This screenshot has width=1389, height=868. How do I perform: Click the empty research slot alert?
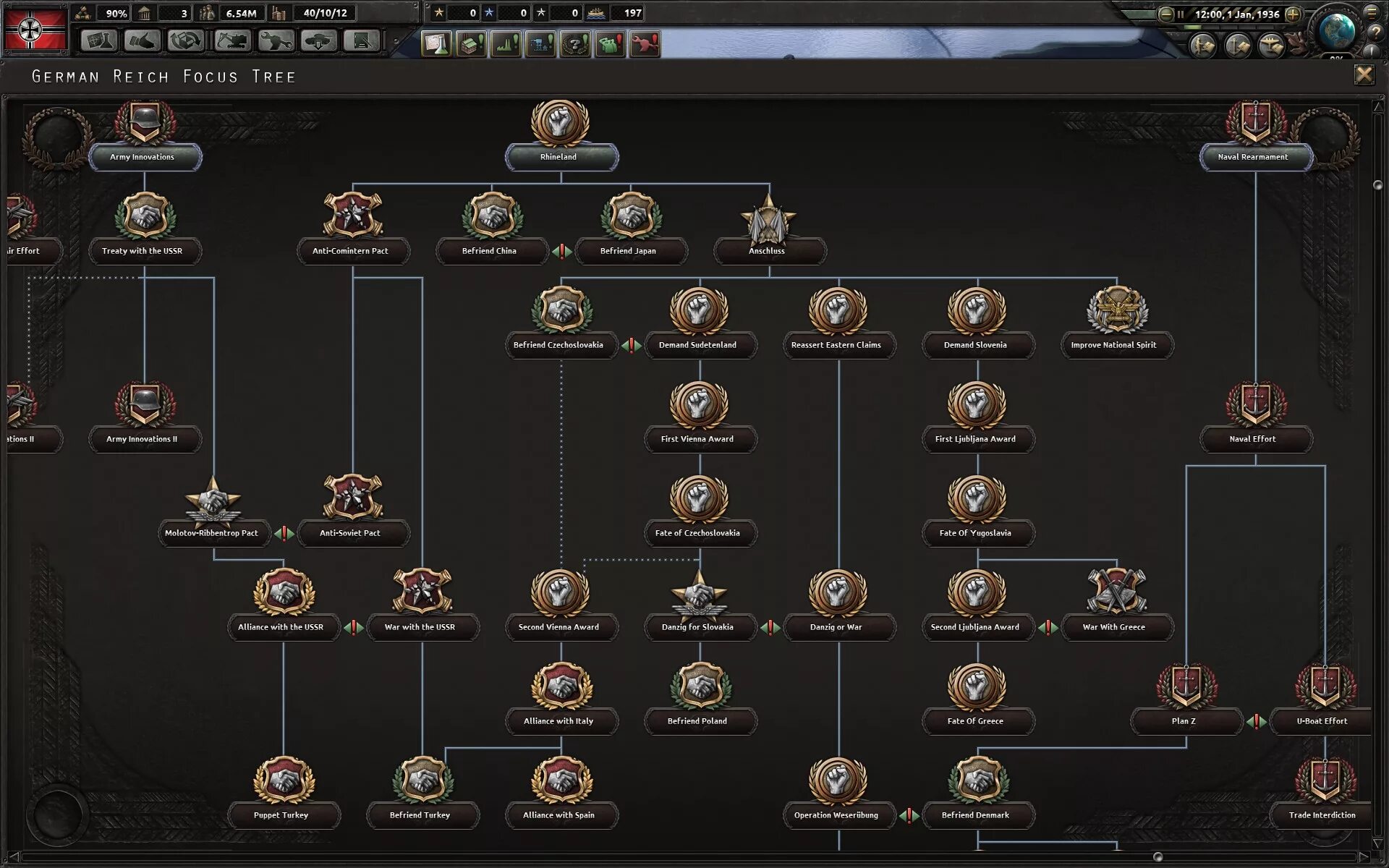coord(437,44)
